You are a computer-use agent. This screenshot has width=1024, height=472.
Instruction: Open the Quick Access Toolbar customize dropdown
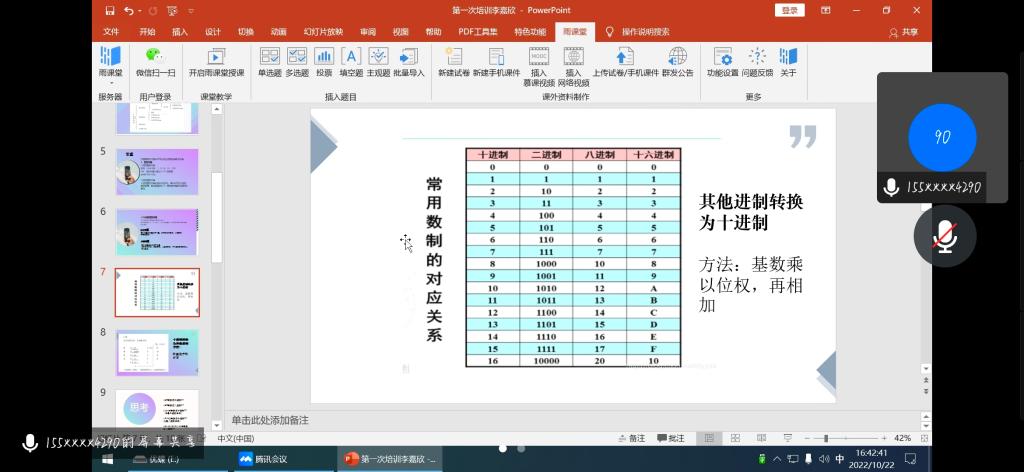(x=190, y=11)
